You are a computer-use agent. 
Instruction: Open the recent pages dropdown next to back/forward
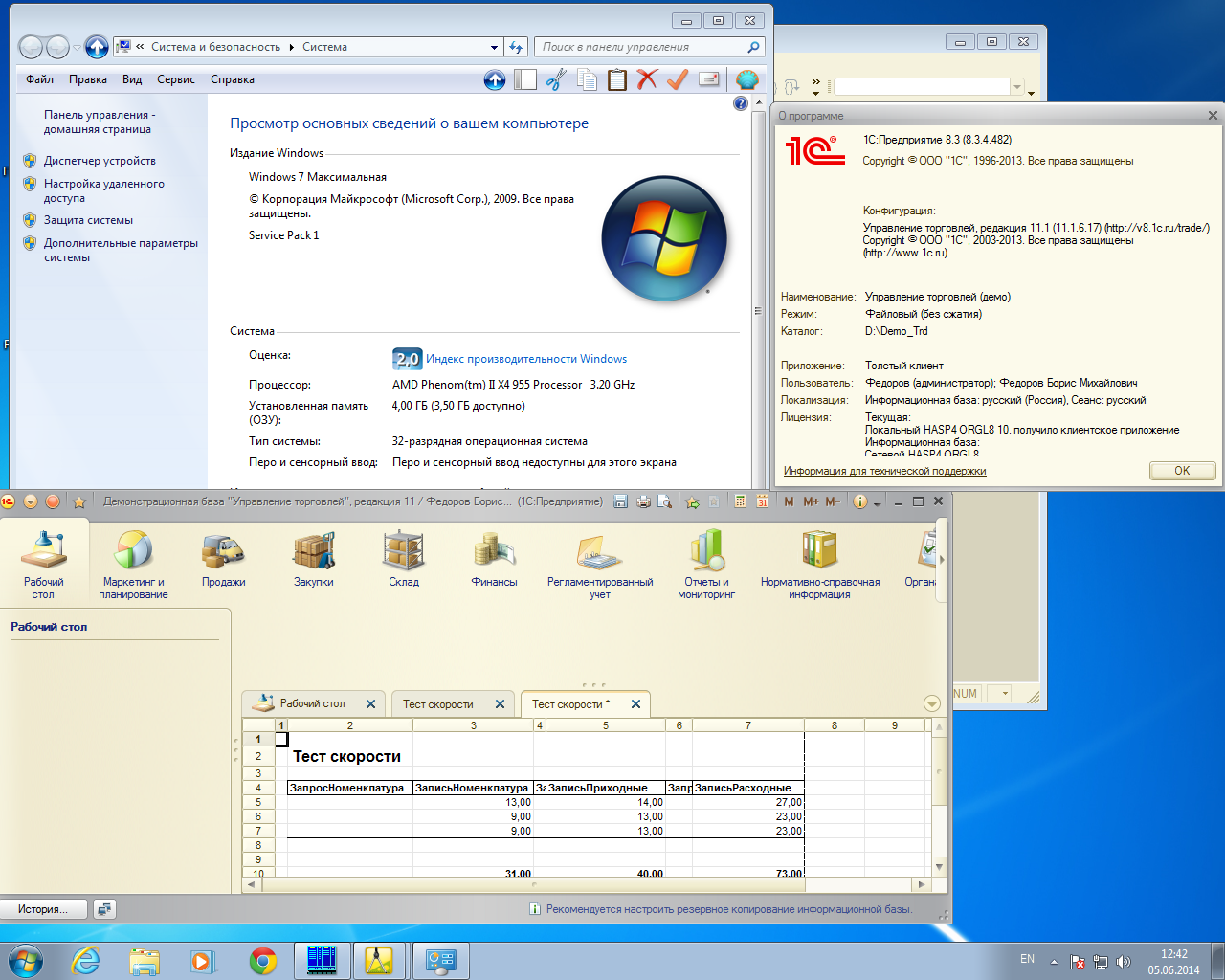[78, 47]
